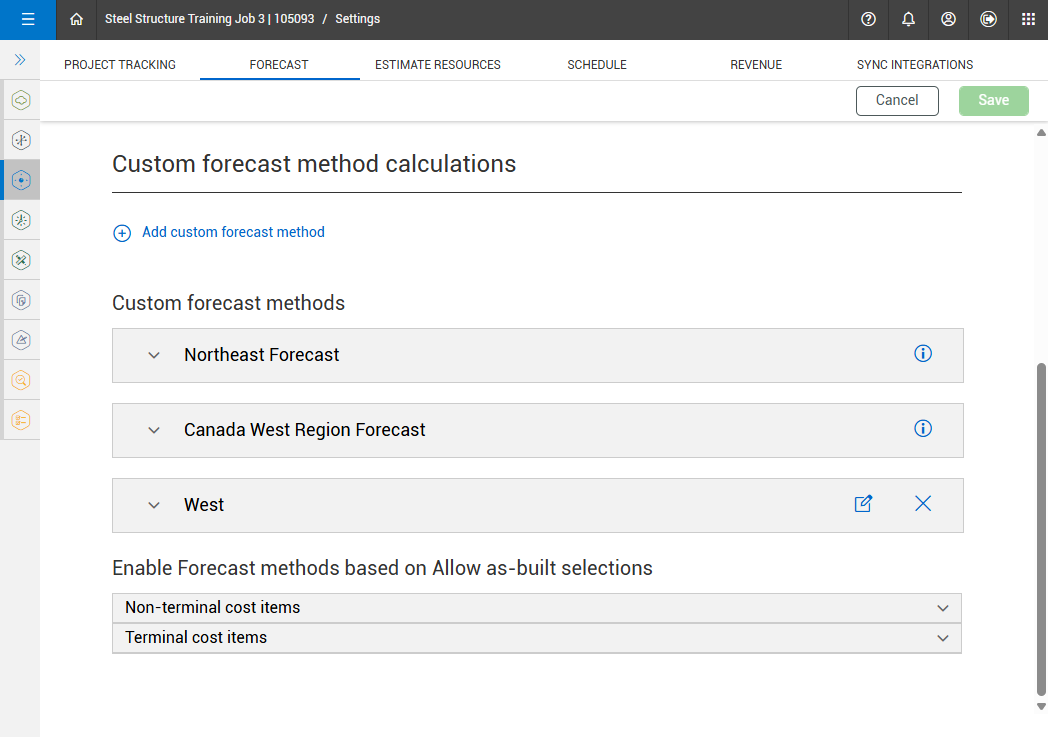The height and width of the screenshot is (737, 1048).
Task: Click the info icon for Northeast Forecast
Action: tap(923, 354)
